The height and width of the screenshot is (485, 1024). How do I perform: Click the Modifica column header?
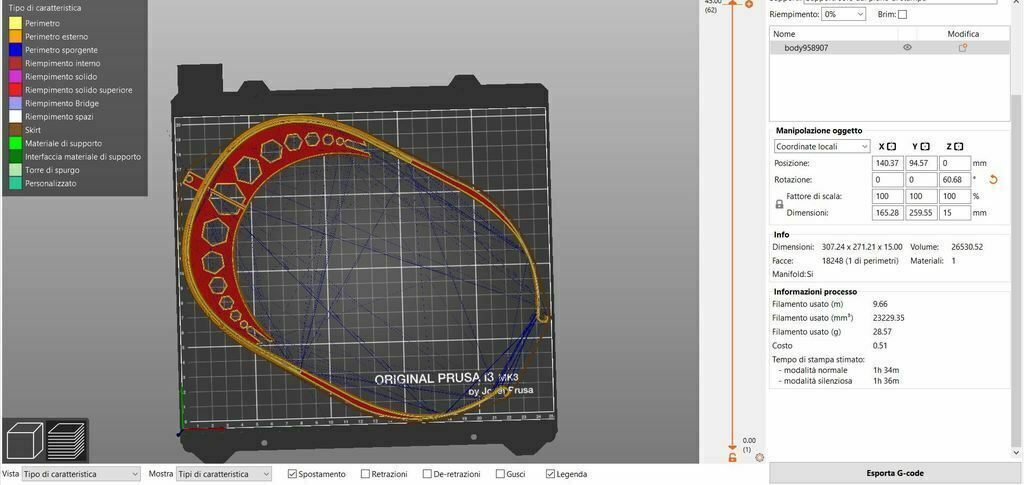coord(963,33)
